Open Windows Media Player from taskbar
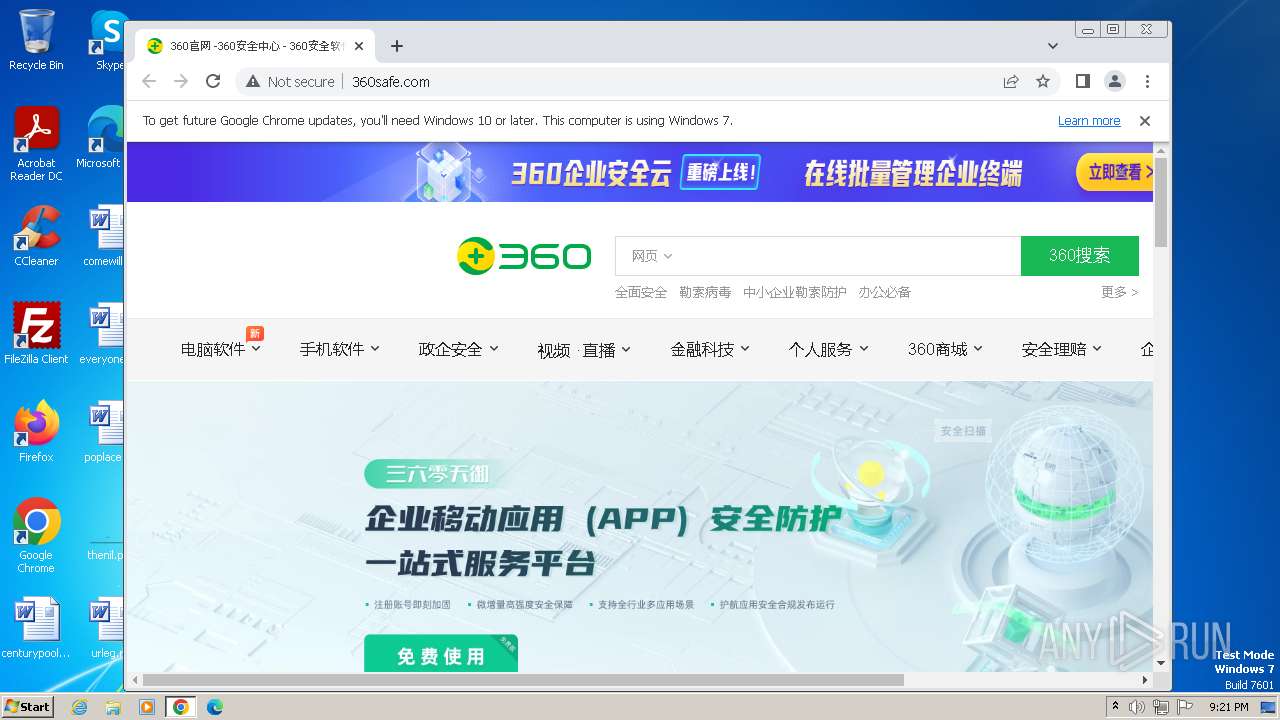The image size is (1280, 720). (147, 707)
